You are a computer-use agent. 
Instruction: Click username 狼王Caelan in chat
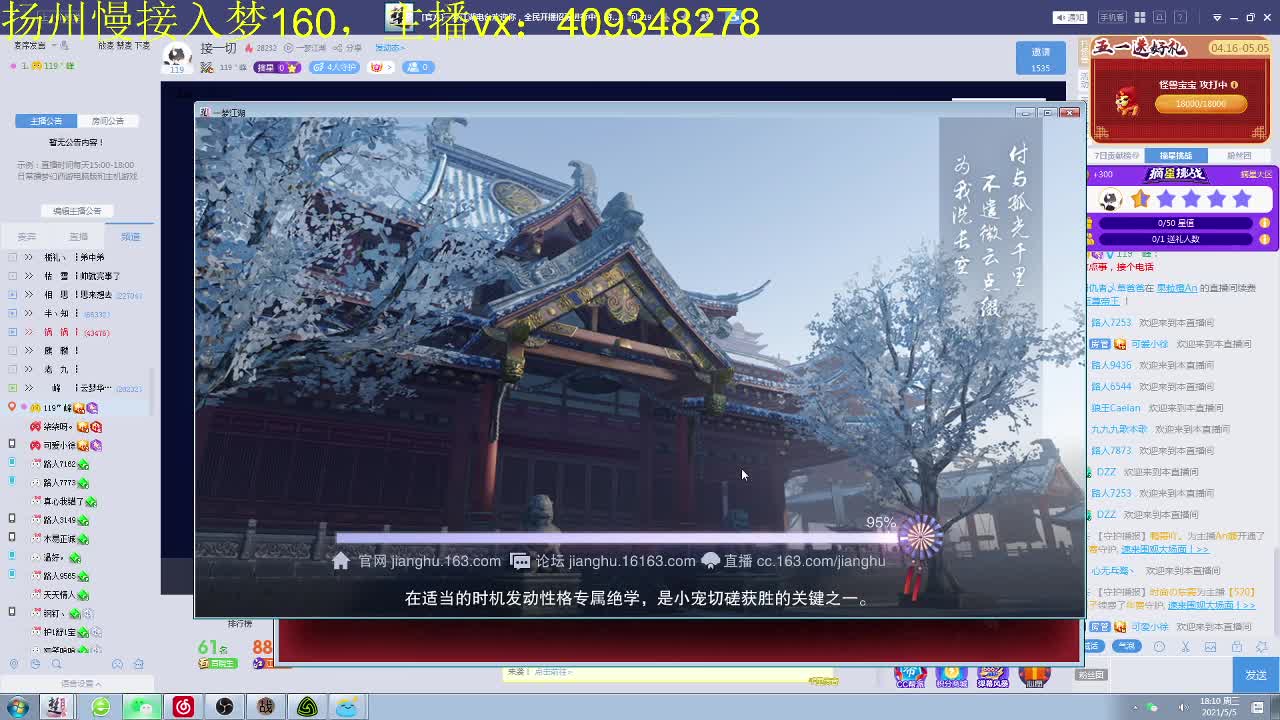1115,408
